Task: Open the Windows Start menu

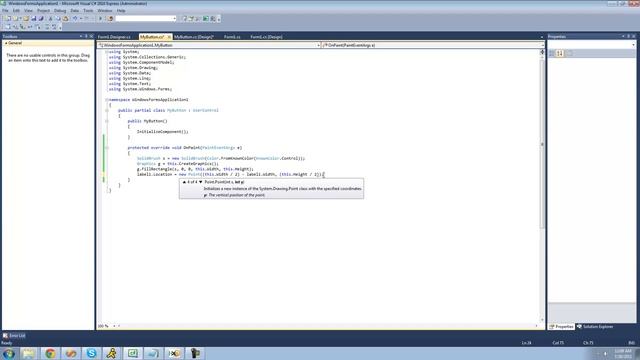Action: click(x=9, y=353)
